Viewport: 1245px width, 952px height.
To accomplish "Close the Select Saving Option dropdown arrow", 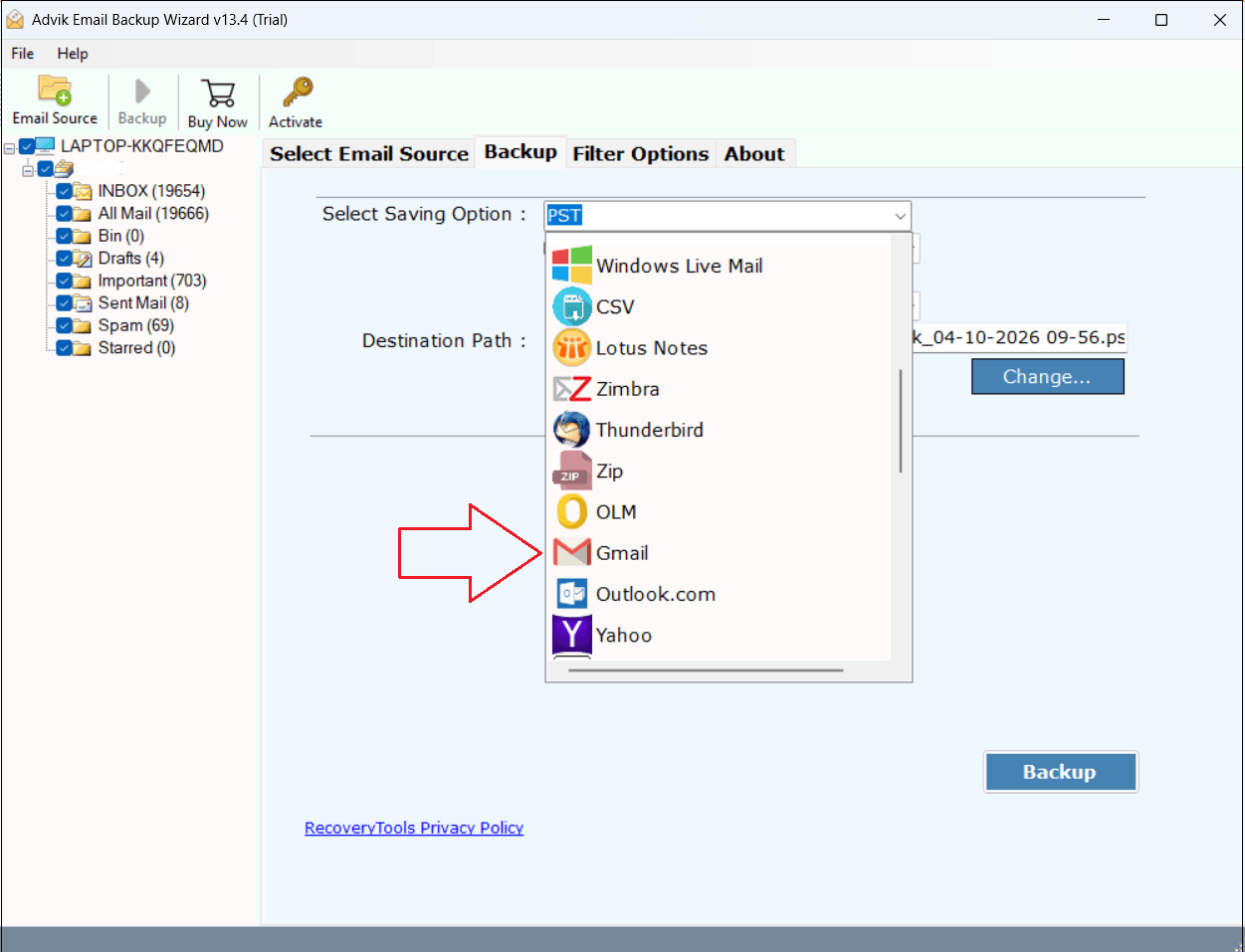I will tap(900, 216).
